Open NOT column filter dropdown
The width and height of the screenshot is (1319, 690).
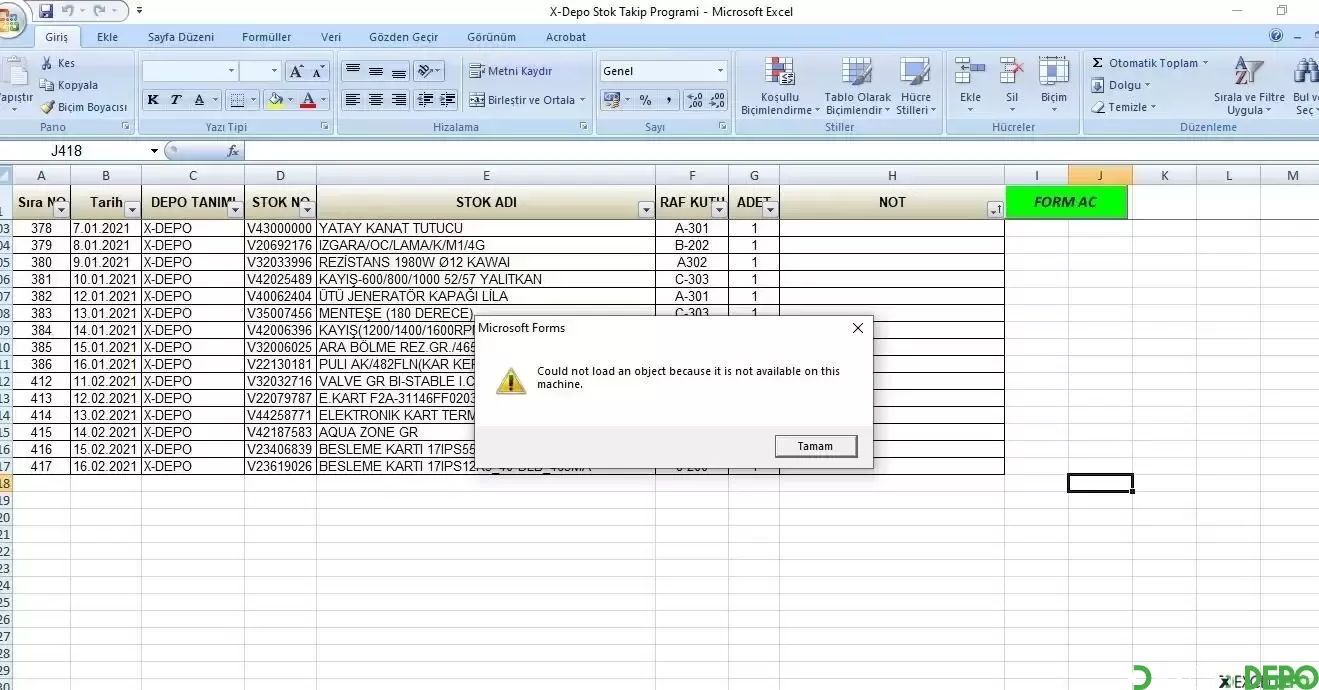tap(994, 210)
